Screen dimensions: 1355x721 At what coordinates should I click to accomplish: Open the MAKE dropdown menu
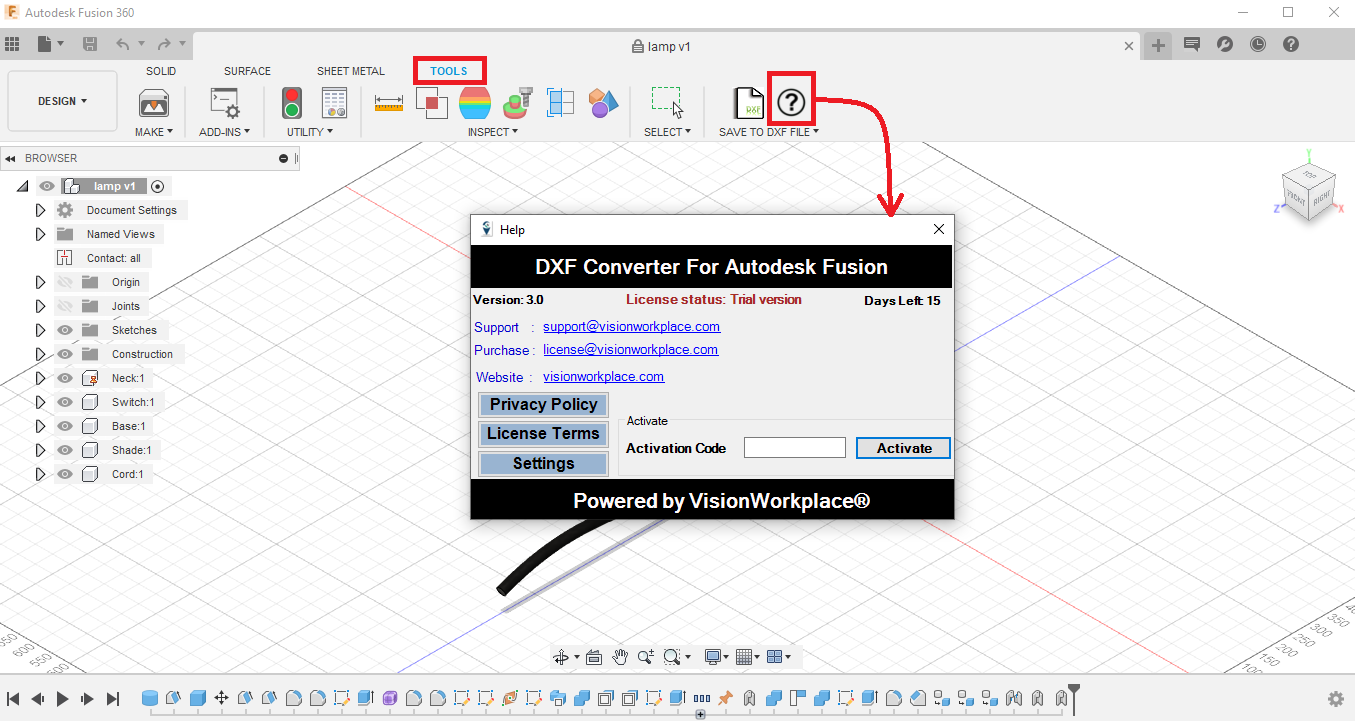(154, 132)
